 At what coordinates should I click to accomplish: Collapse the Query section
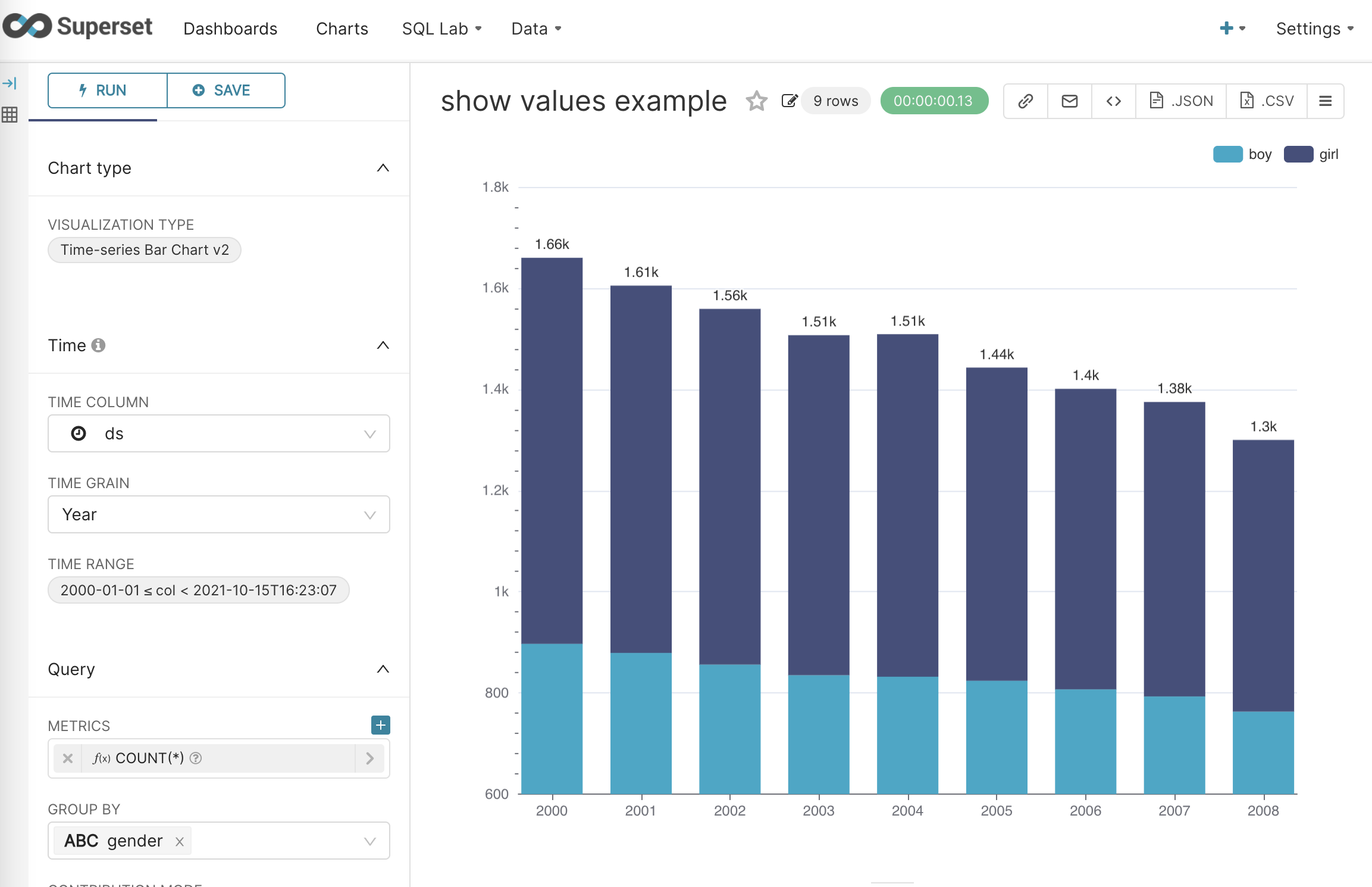tap(383, 669)
